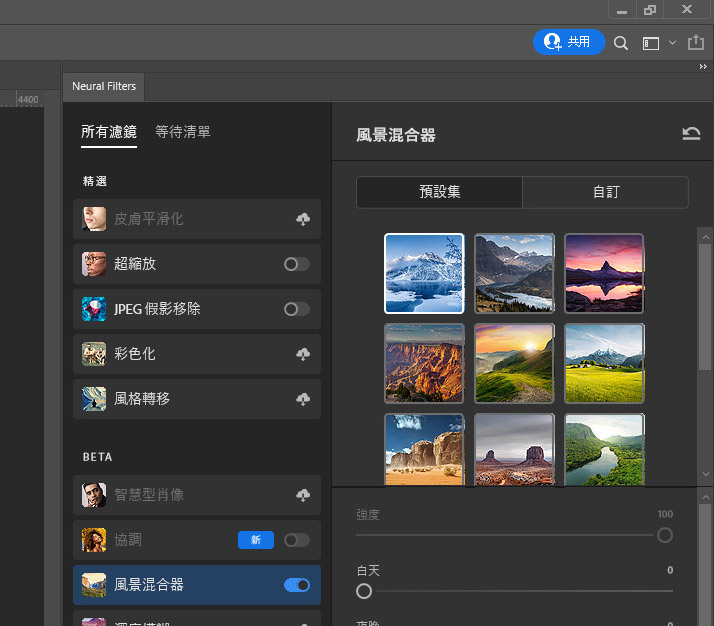Disable the 風景混合器 toggle
The height and width of the screenshot is (626, 714).
pyautogui.click(x=297, y=585)
